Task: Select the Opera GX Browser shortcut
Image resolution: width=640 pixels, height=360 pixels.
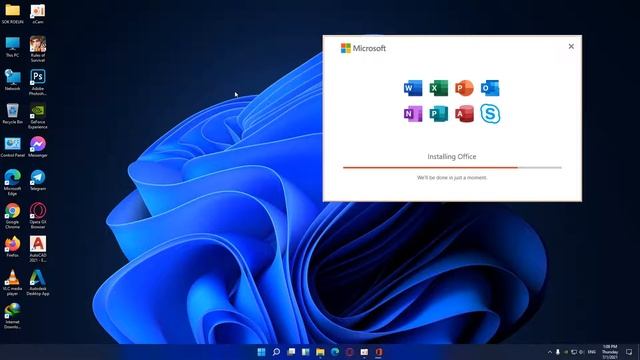Action: point(38,216)
